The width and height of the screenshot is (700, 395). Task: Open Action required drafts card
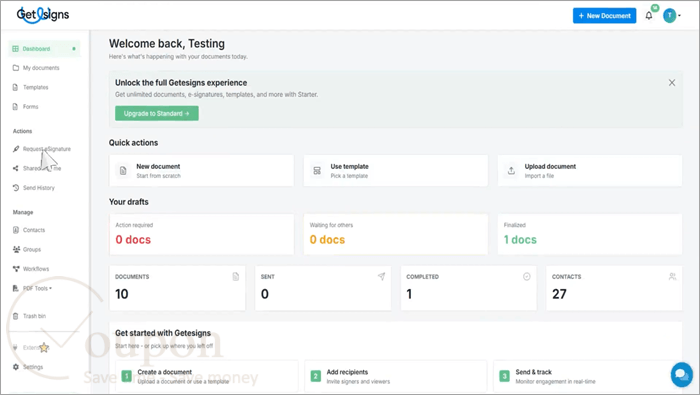pos(201,234)
